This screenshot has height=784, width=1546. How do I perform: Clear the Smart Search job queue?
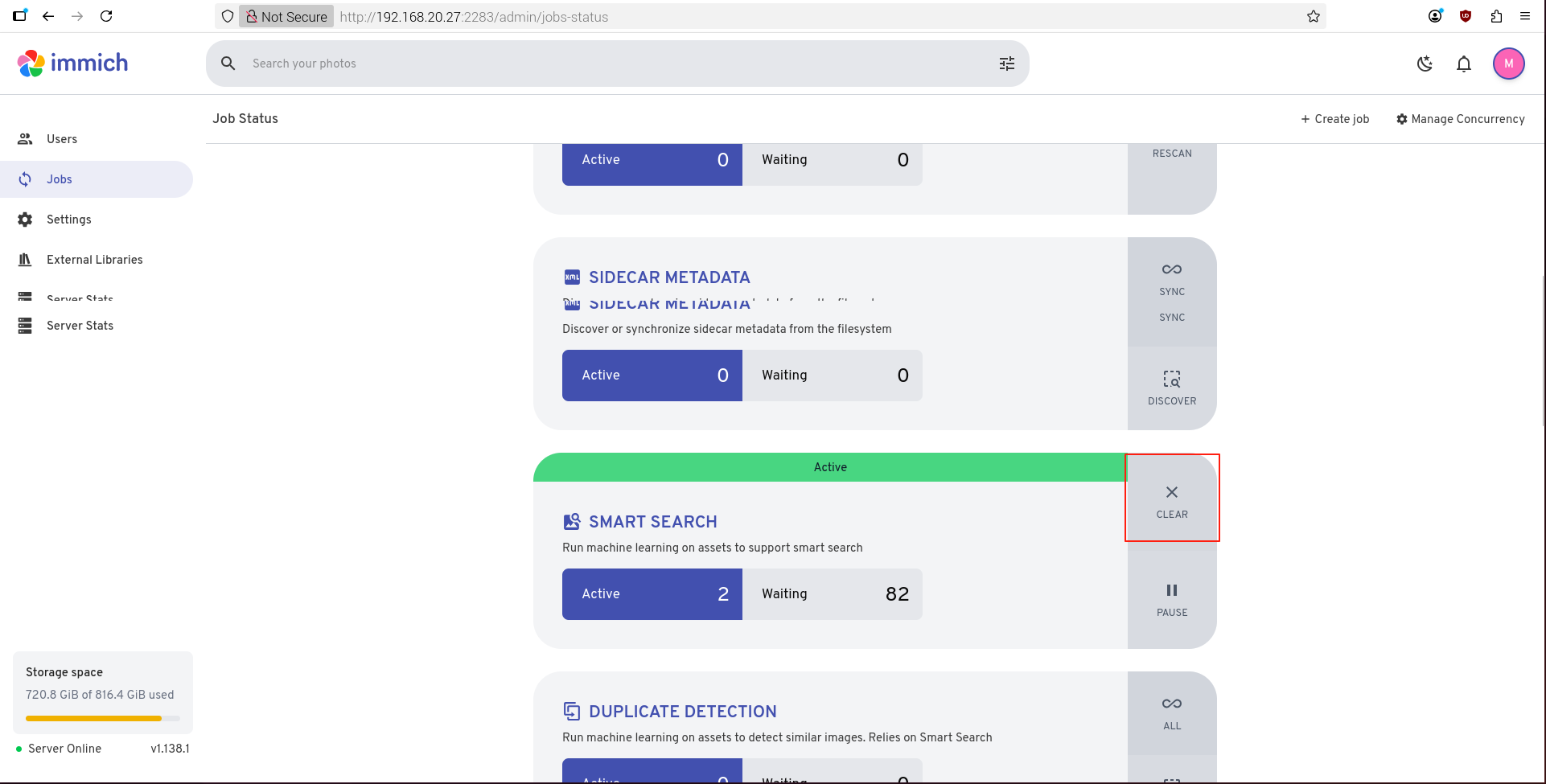point(1171,500)
